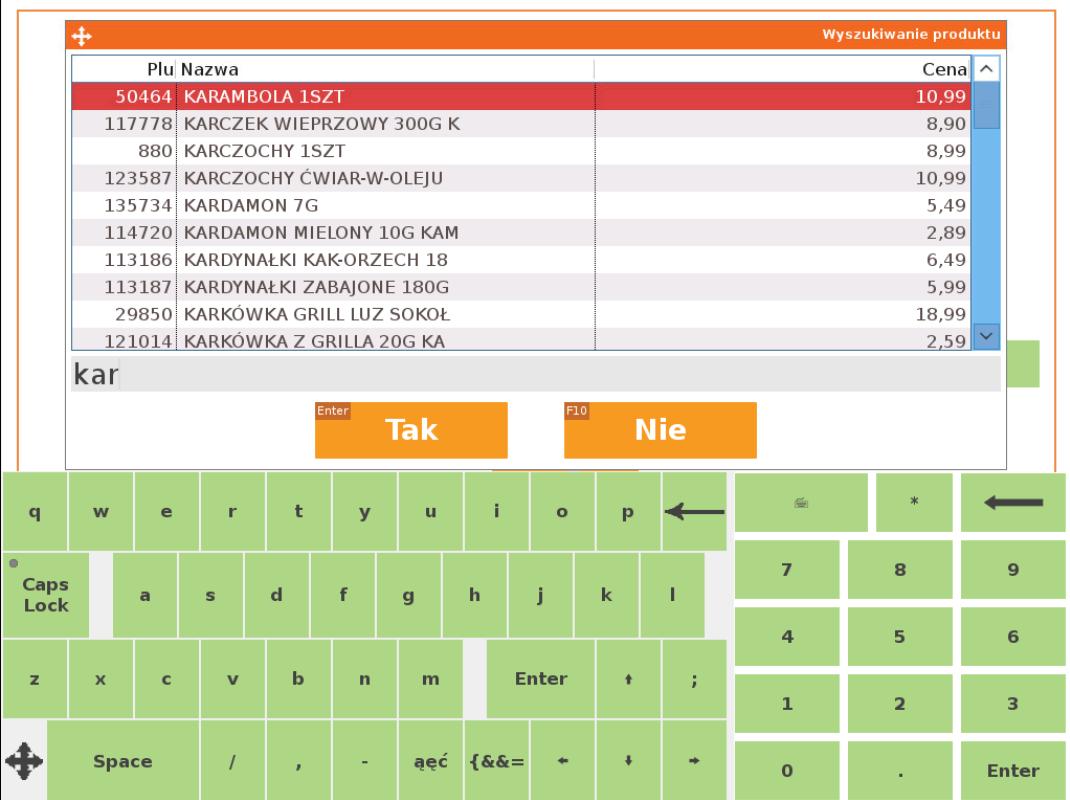
Task: Toggle the symbols layout with the {&&= key
Action: point(497,762)
